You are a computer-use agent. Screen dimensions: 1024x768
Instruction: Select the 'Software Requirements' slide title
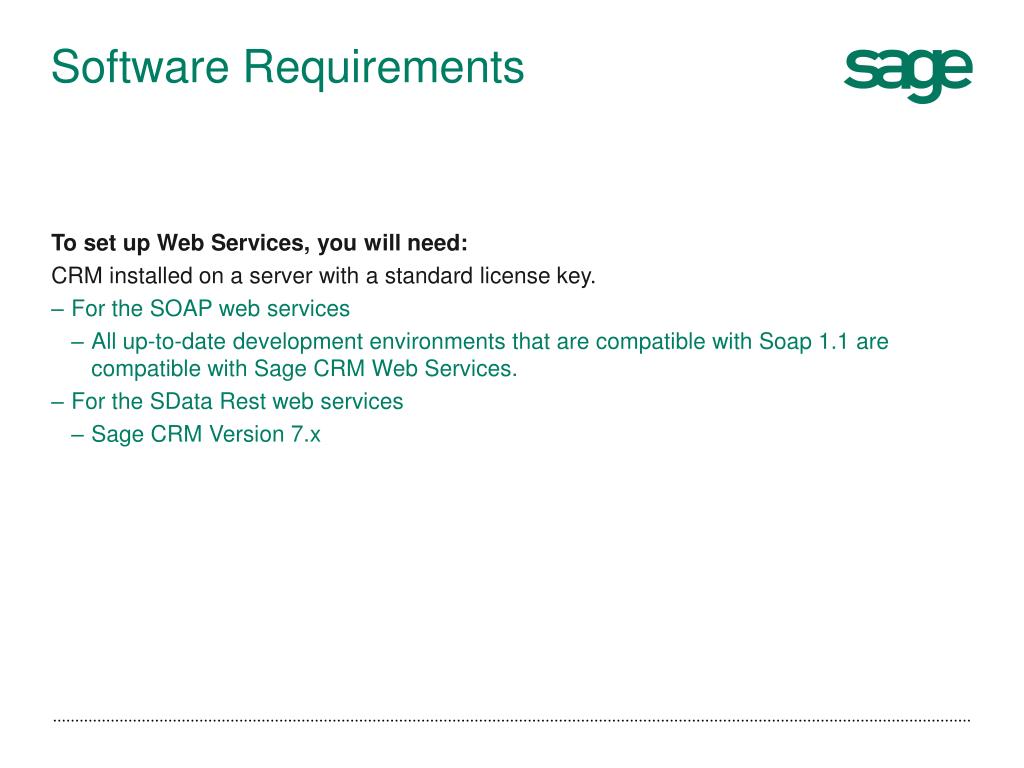pyautogui.click(x=287, y=67)
